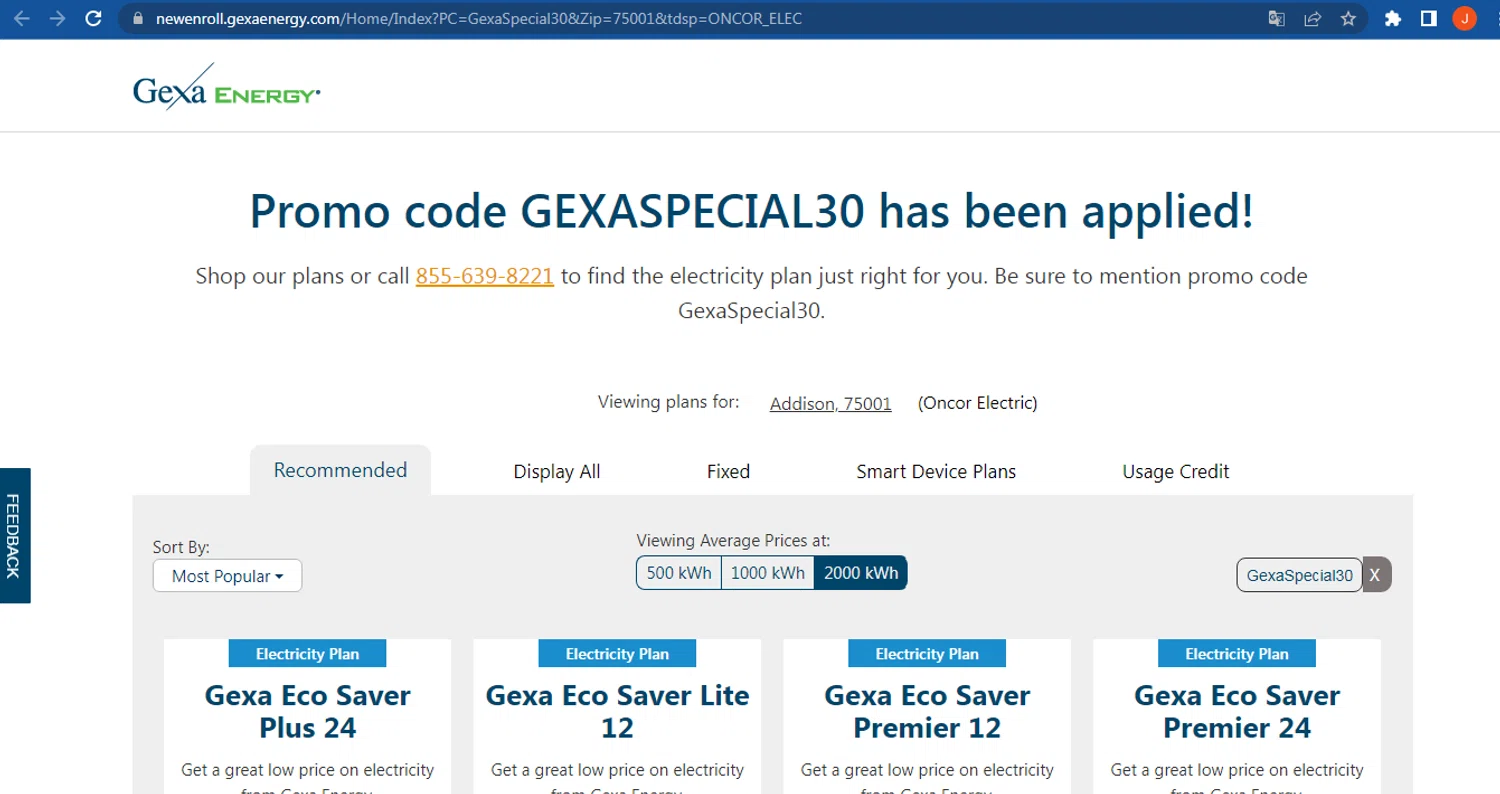Click Electricity Plan badge above Eco Saver Lite 12

[x=617, y=654]
